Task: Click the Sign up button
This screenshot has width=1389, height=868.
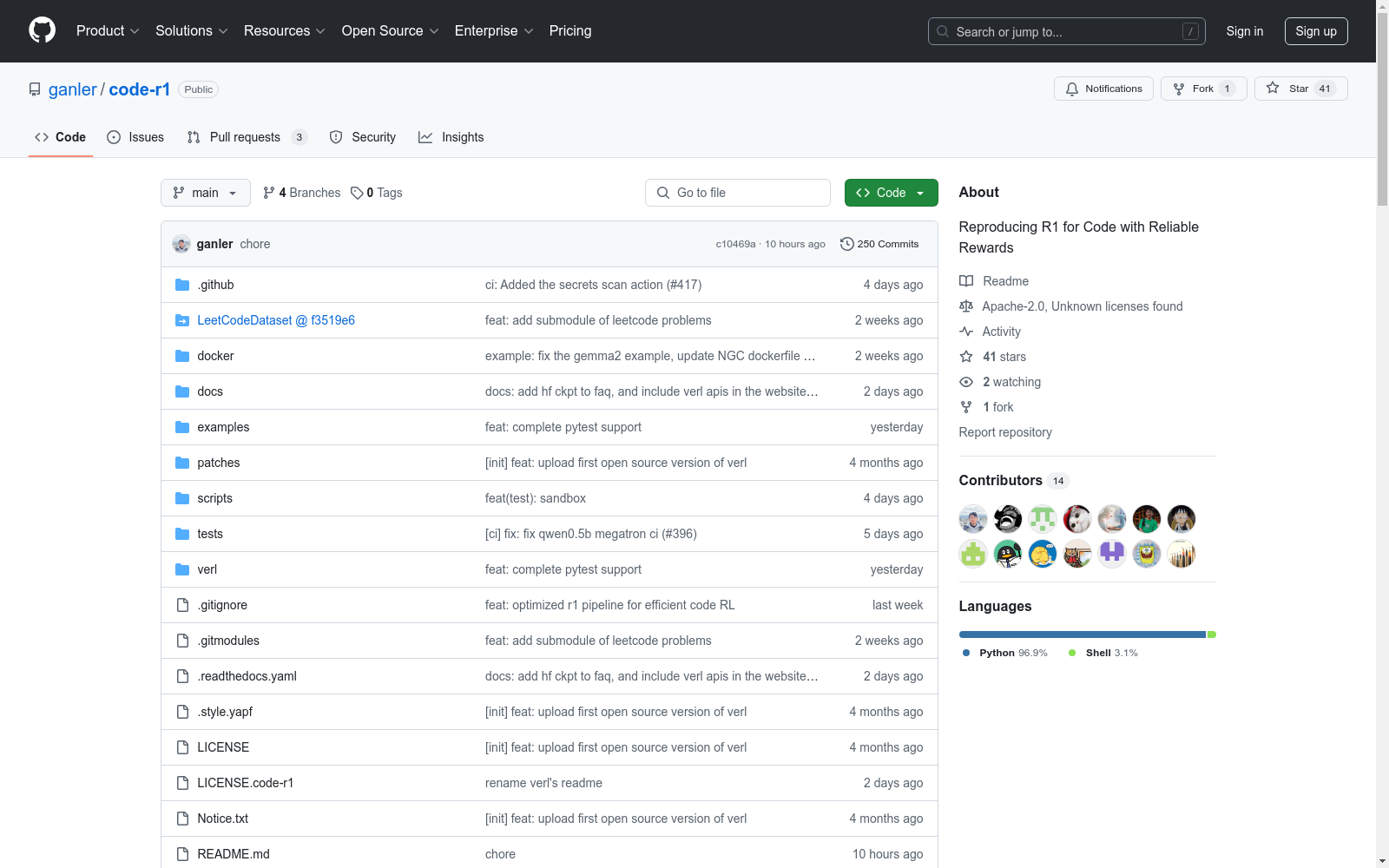Action: pyautogui.click(x=1316, y=31)
